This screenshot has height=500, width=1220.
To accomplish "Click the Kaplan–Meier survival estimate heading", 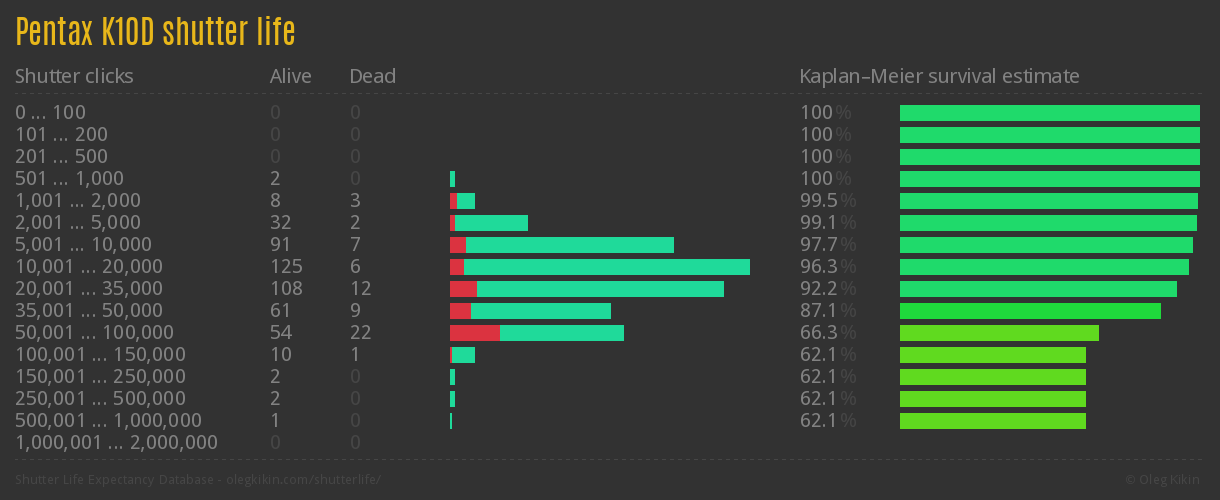I will 939,76.
